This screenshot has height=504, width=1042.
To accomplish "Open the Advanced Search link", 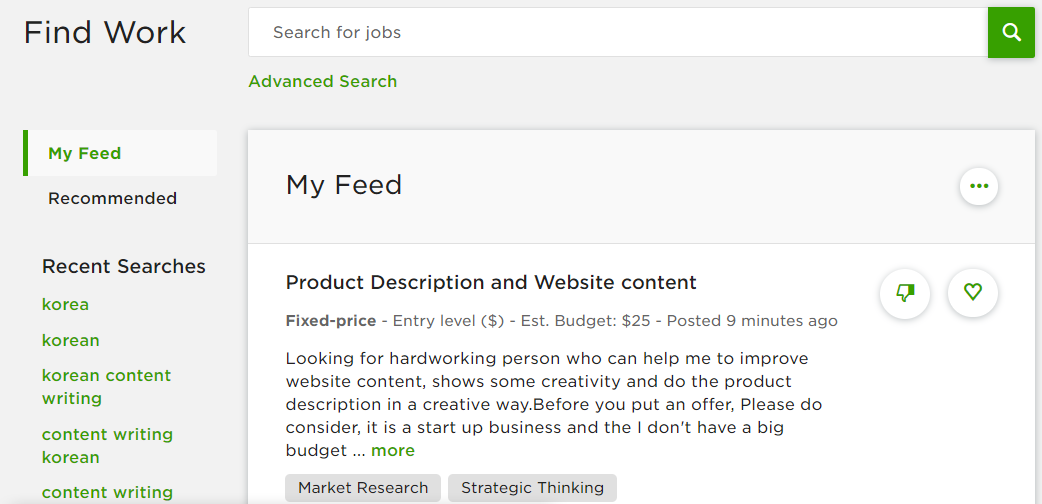I will [322, 81].
